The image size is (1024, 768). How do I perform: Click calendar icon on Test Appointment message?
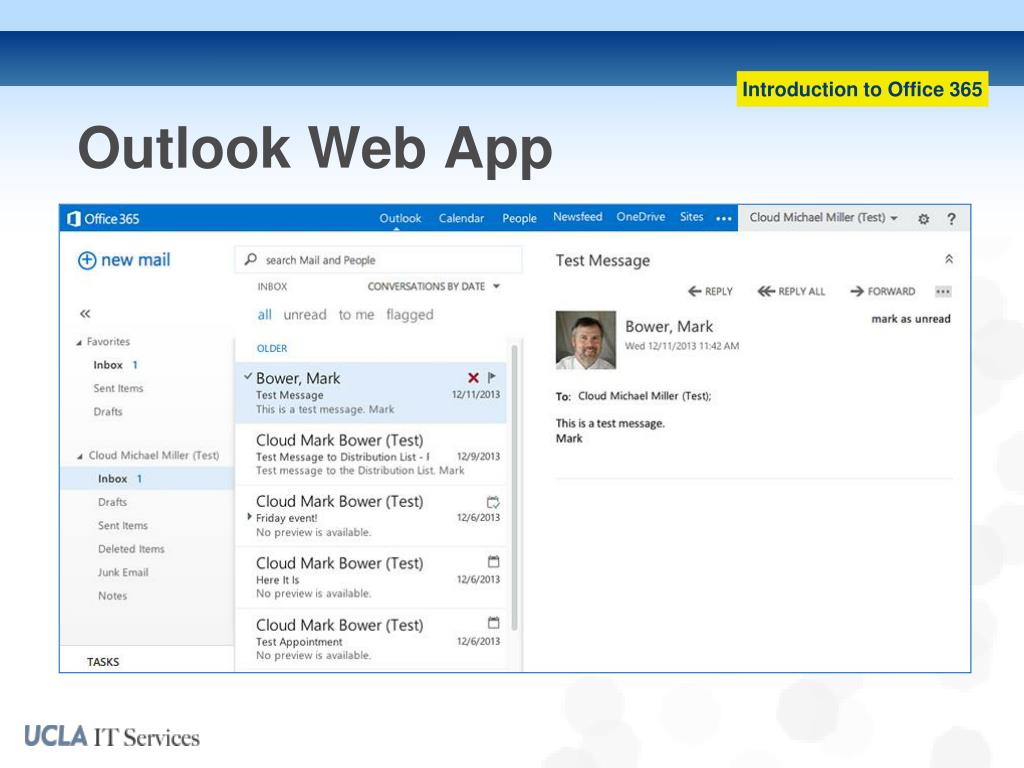[x=494, y=622]
